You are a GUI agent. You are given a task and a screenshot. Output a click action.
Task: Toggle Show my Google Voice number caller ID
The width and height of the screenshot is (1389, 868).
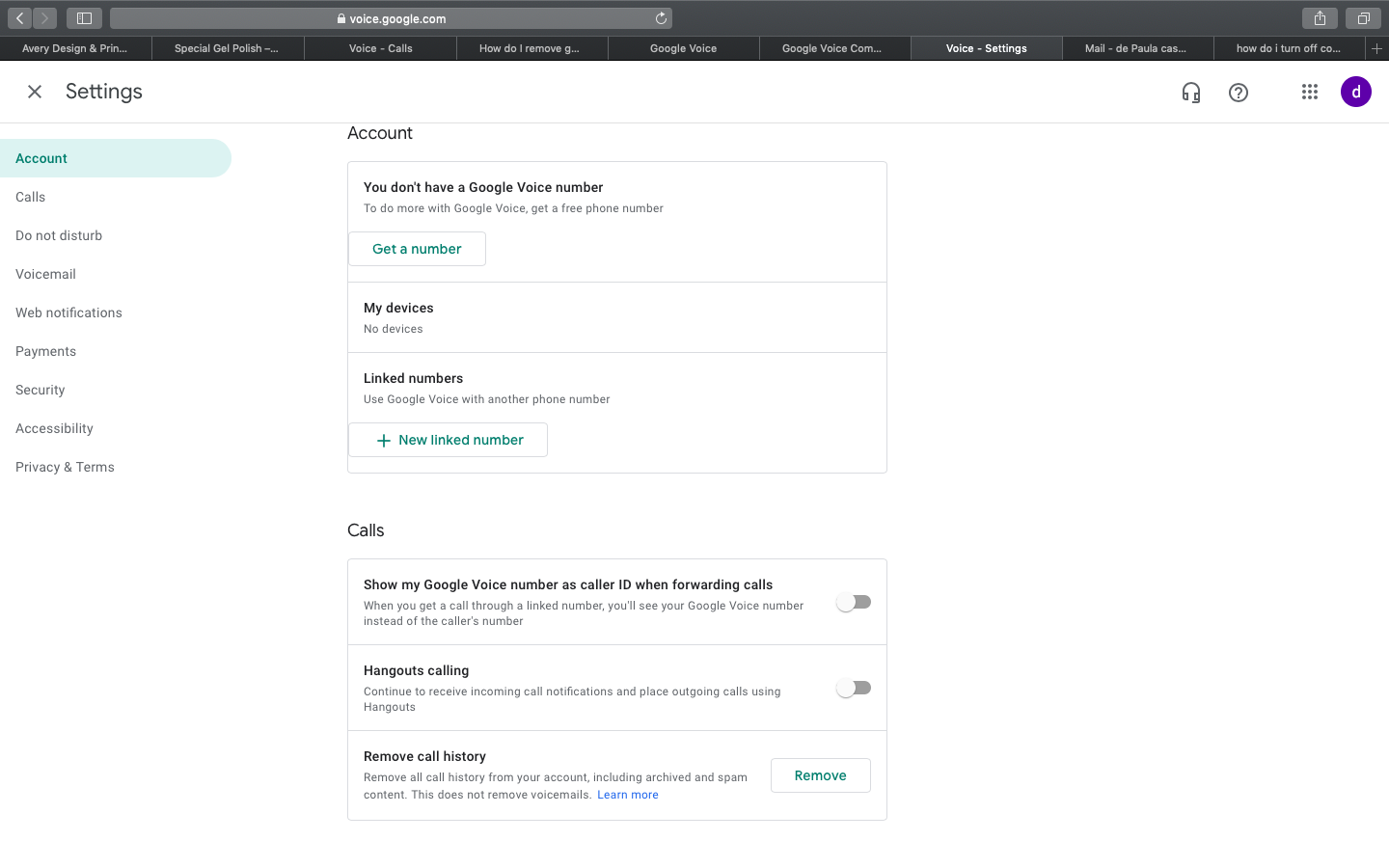click(x=854, y=602)
